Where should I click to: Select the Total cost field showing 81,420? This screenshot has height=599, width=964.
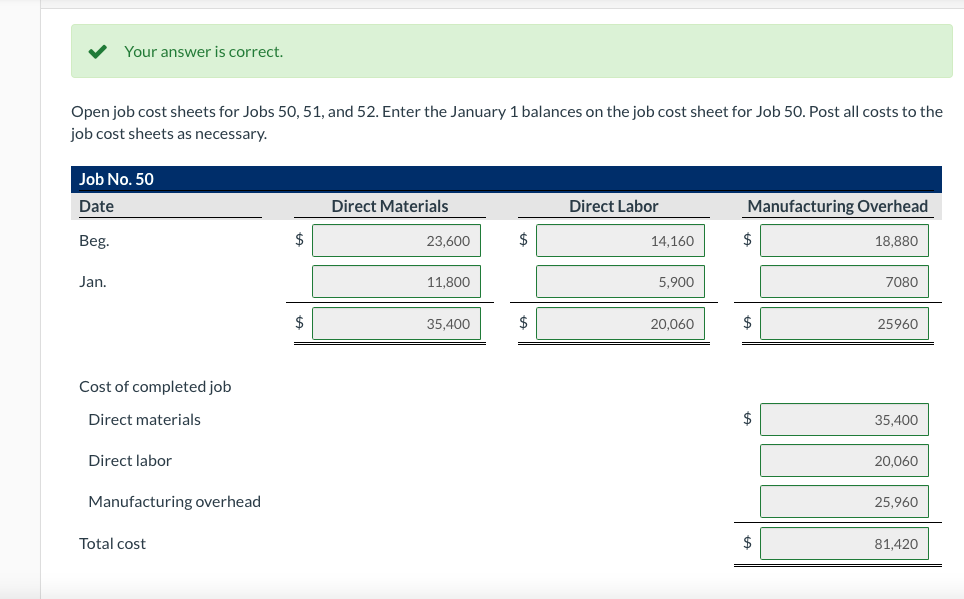[844, 543]
